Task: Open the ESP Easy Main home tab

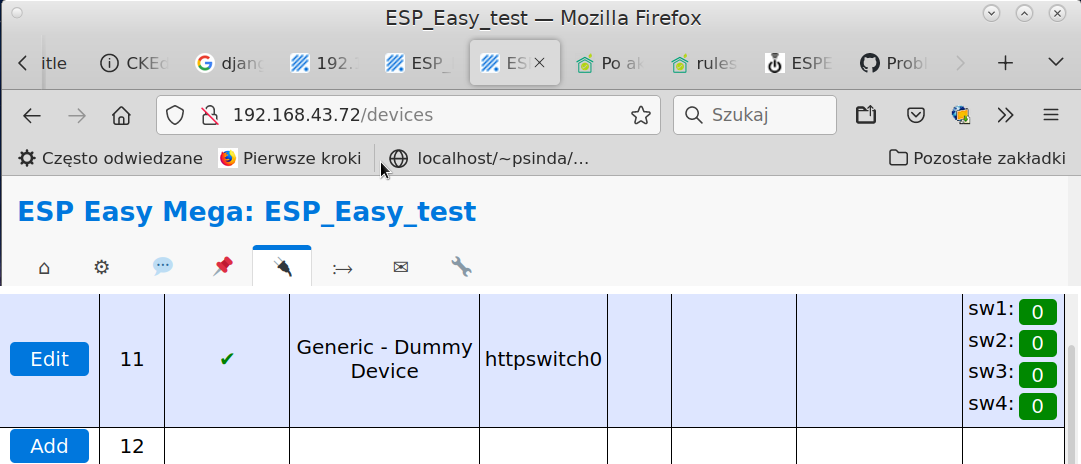Action: coord(43,267)
